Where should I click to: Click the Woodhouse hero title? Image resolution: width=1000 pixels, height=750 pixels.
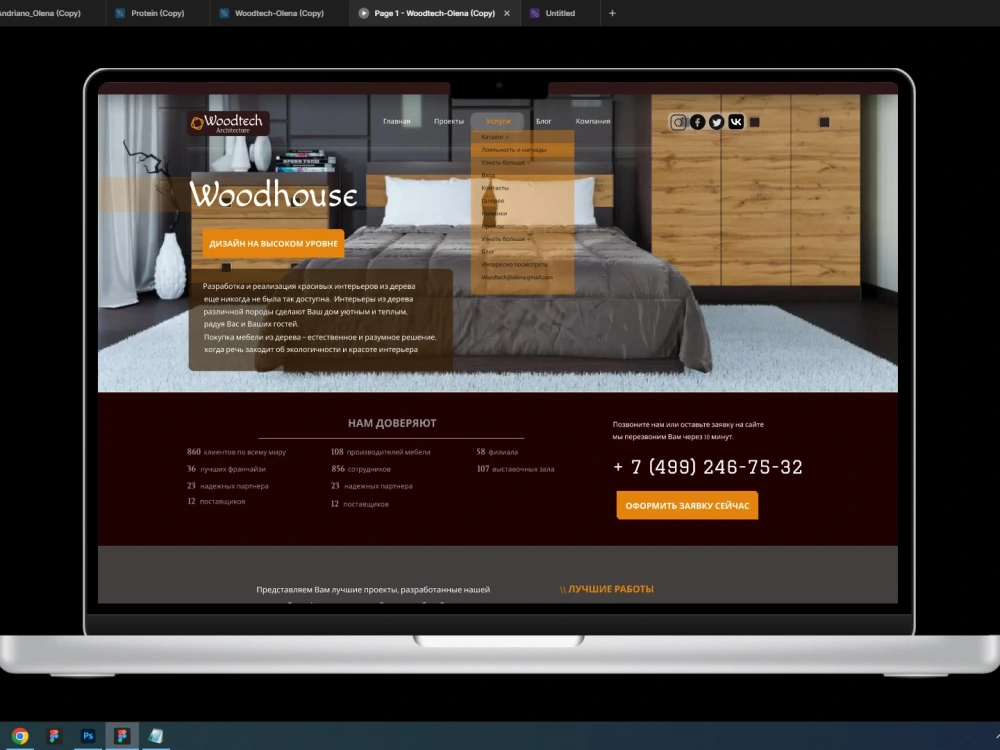[274, 195]
